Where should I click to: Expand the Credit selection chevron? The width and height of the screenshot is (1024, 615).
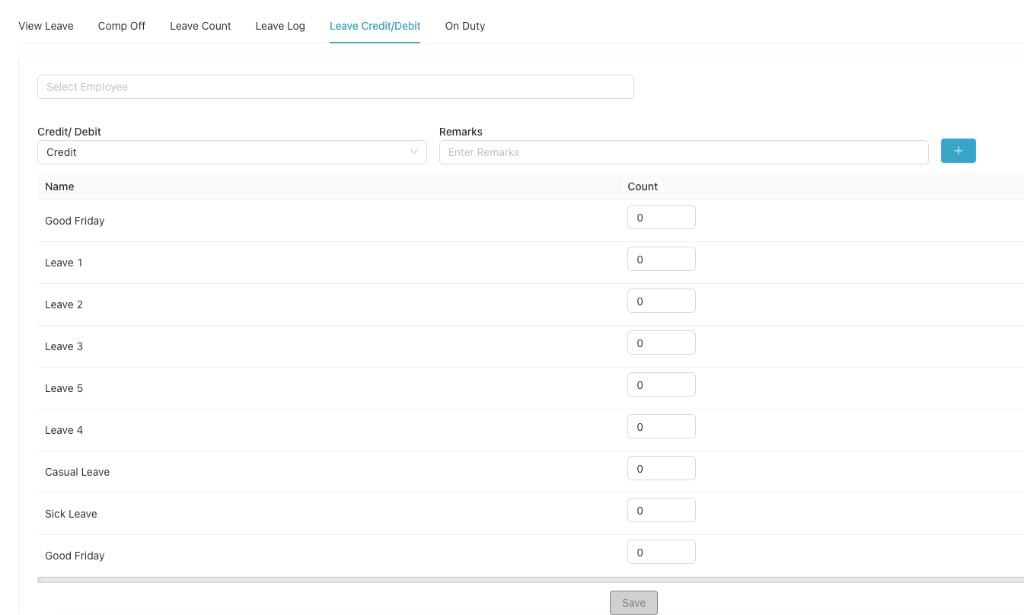pos(414,151)
